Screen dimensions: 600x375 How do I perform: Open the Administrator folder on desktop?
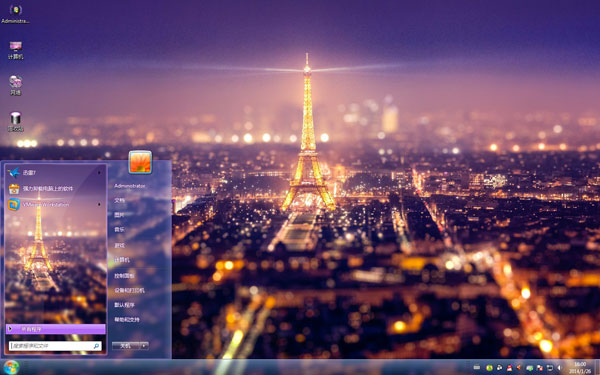pyautogui.click(x=15, y=14)
